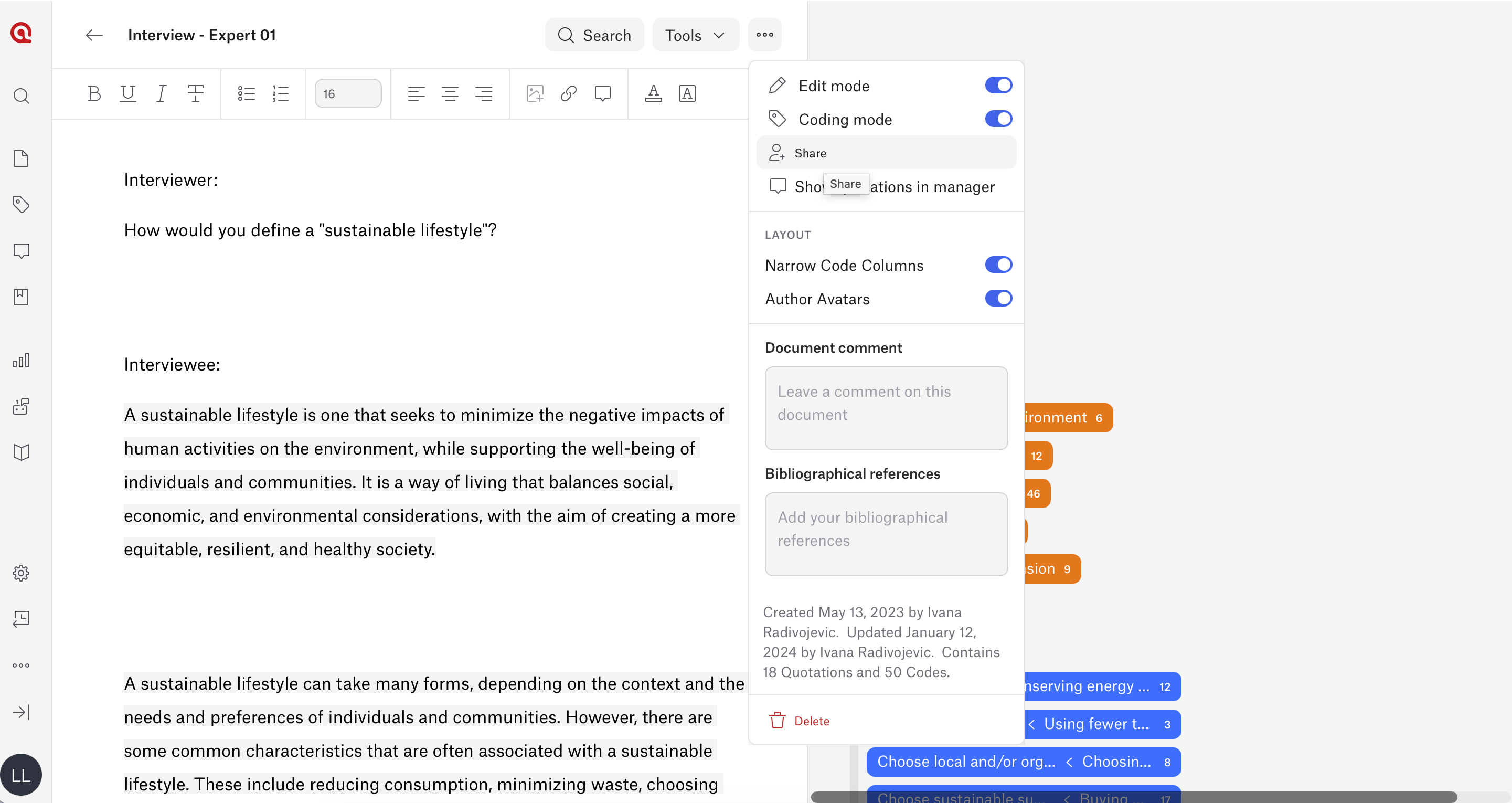Open the codes tag icon in sidebar
The image size is (1512, 803).
[21, 204]
